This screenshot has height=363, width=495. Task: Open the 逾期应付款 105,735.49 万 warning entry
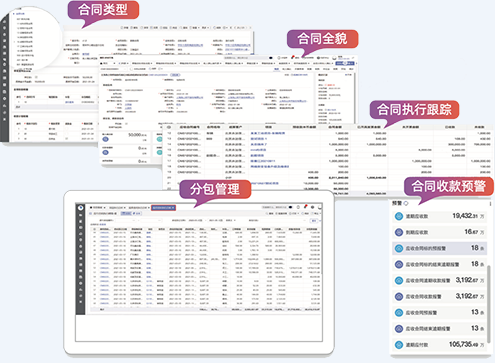click(x=439, y=345)
